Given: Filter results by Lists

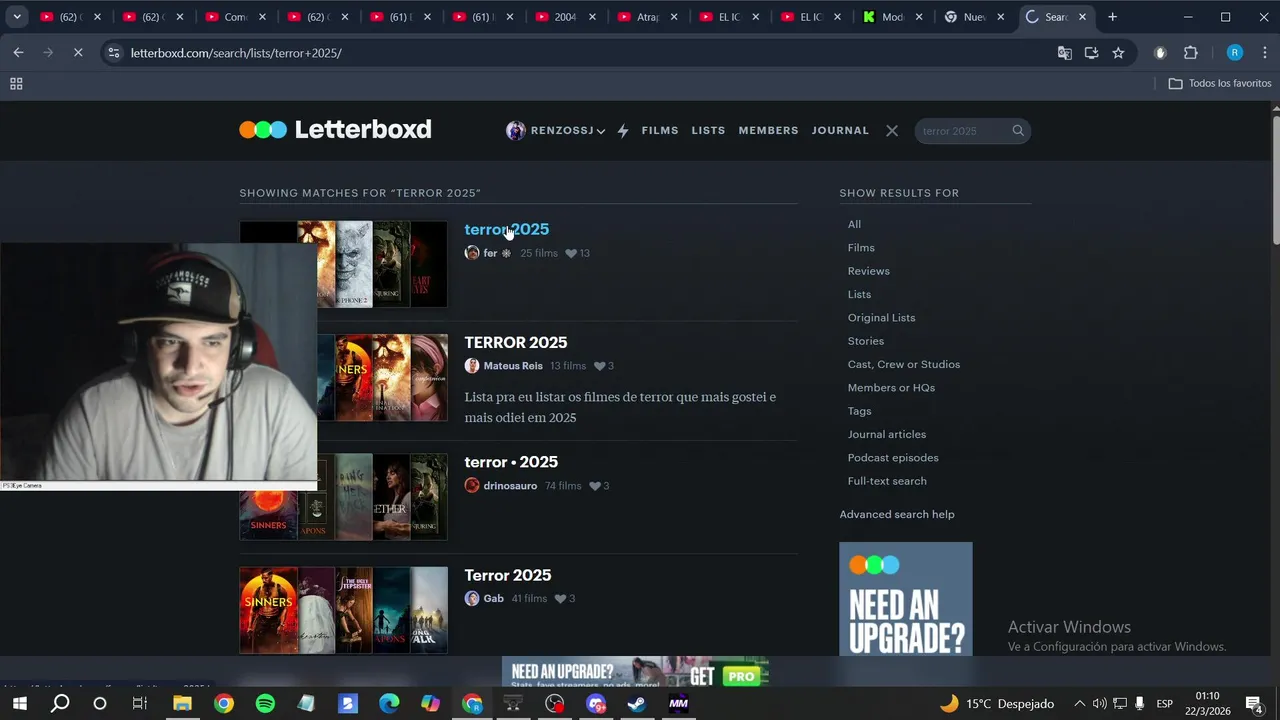Looking at the screenshot, I should 859,294.
